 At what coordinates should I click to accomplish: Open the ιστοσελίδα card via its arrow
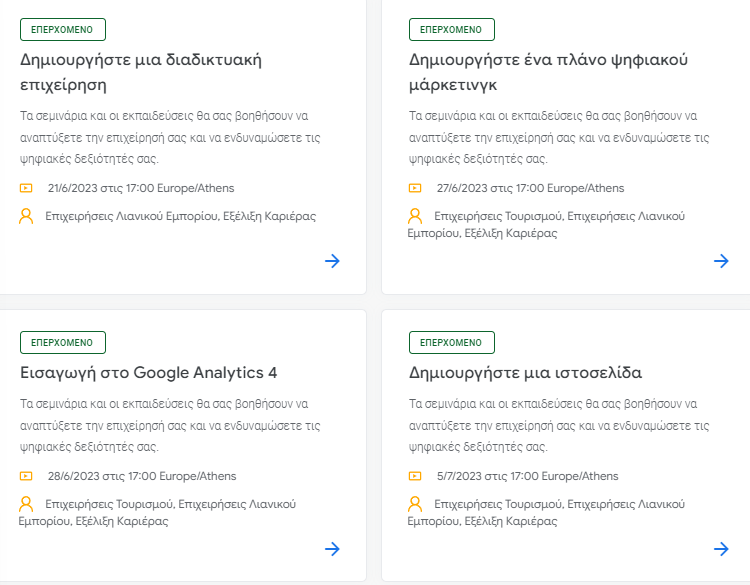721,549
